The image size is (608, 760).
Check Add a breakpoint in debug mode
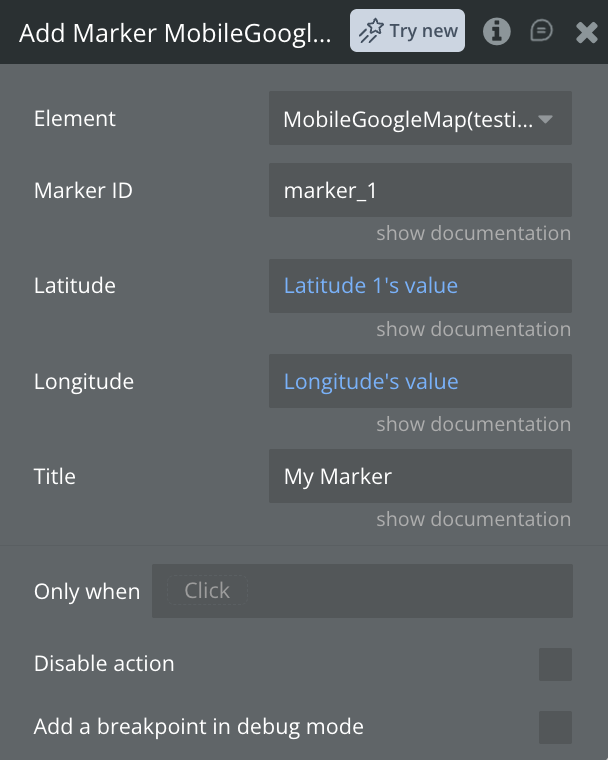pos(555,727)
